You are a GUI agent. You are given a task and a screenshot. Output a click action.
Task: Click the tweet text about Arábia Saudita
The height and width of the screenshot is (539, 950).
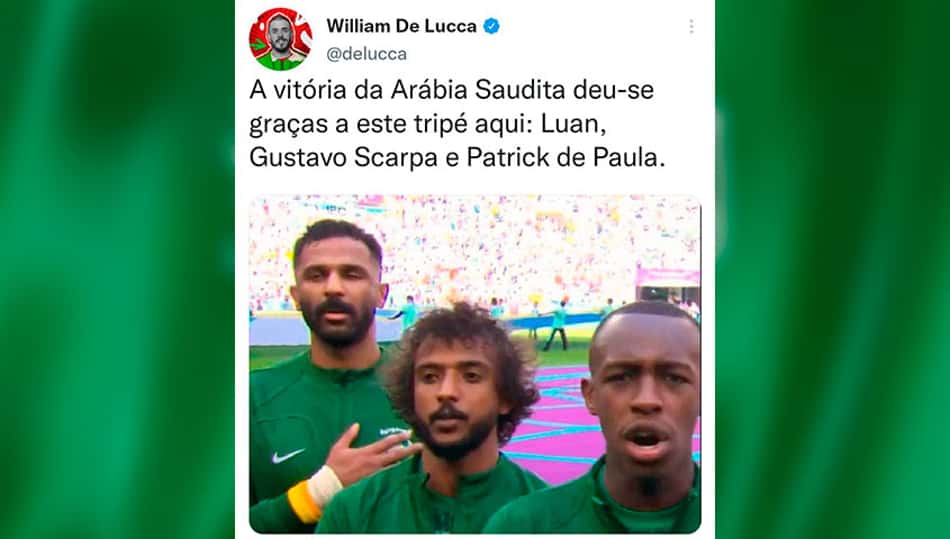point(457,124)
